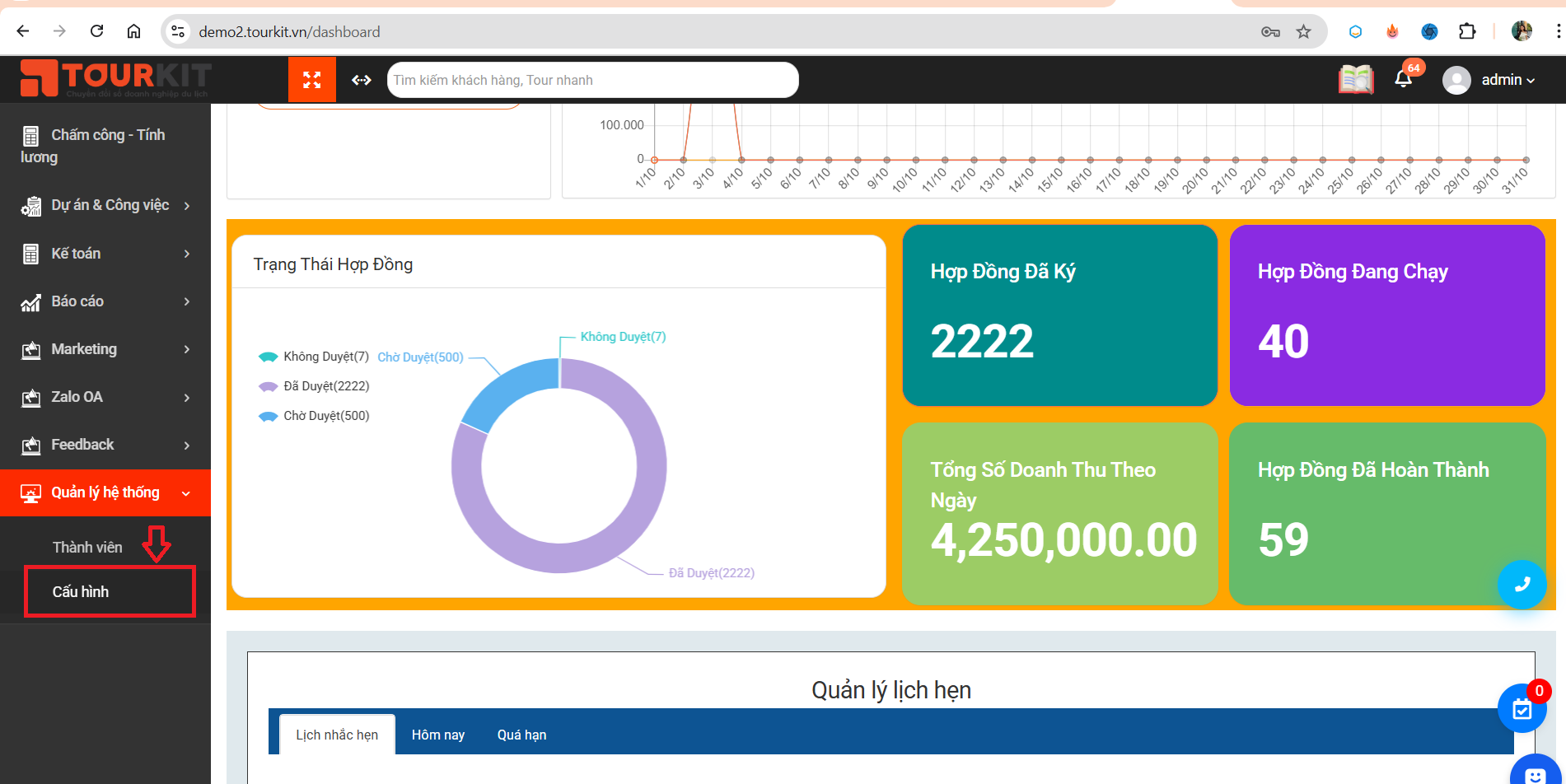Image resolution: width=1566 pixels, height=784 pixels.
Task: Click the blue phone call floating button
Action: (x=1522, y=584)
